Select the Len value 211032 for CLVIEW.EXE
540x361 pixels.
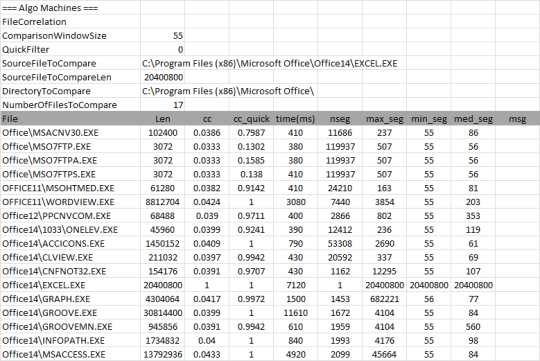coord(163,257)
